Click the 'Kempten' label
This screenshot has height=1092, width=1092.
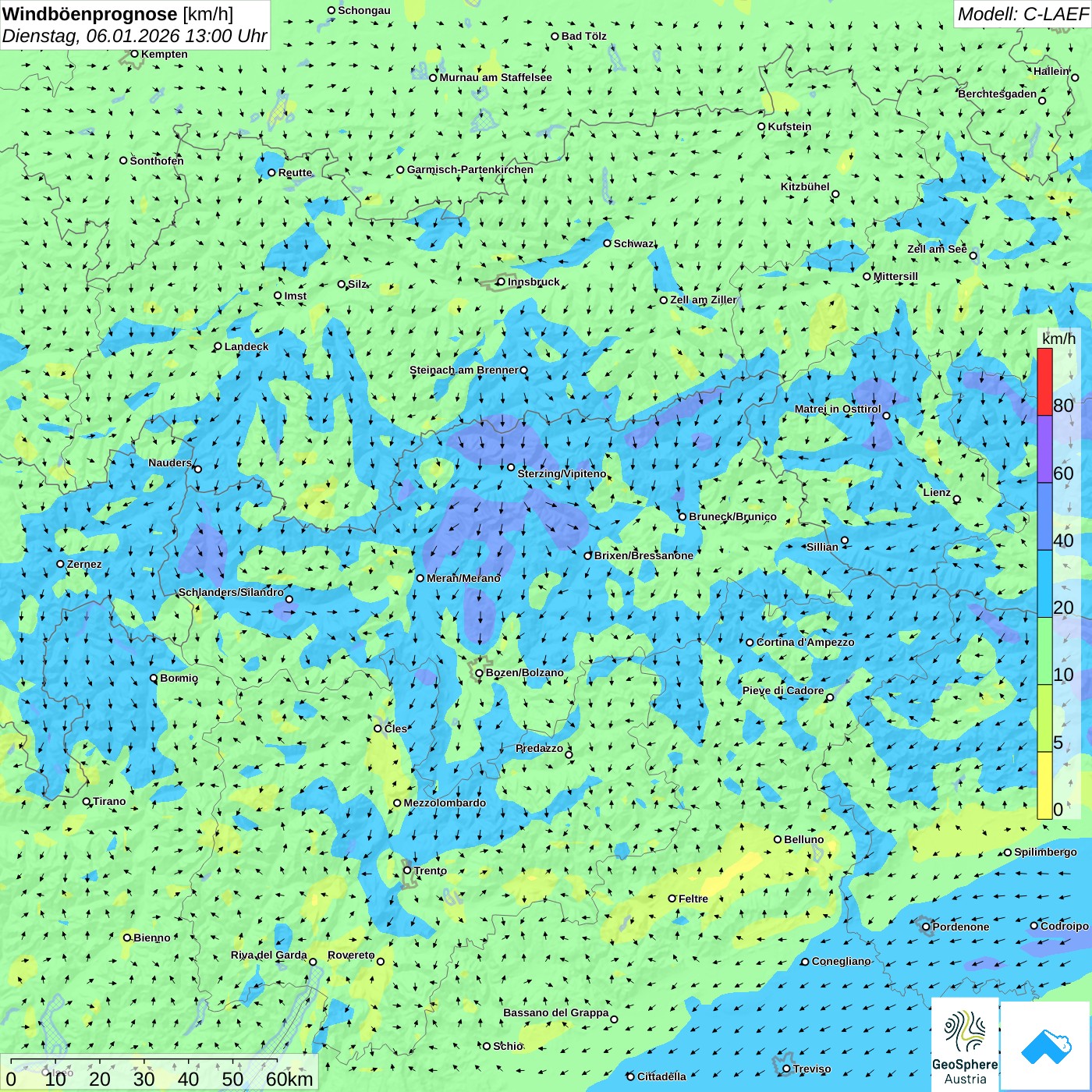[165, 54]
